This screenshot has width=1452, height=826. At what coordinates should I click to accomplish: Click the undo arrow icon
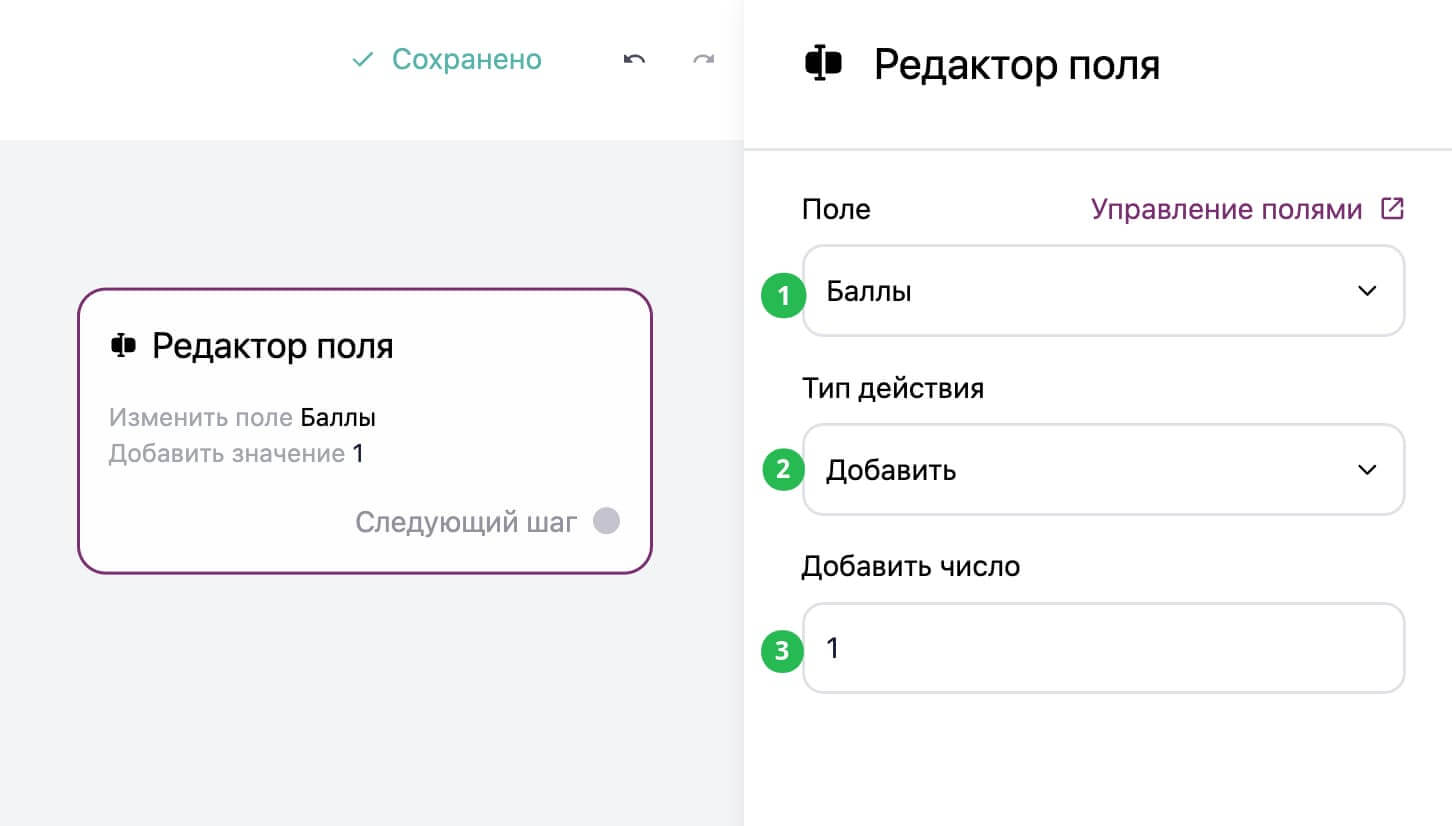click(634, 60)
